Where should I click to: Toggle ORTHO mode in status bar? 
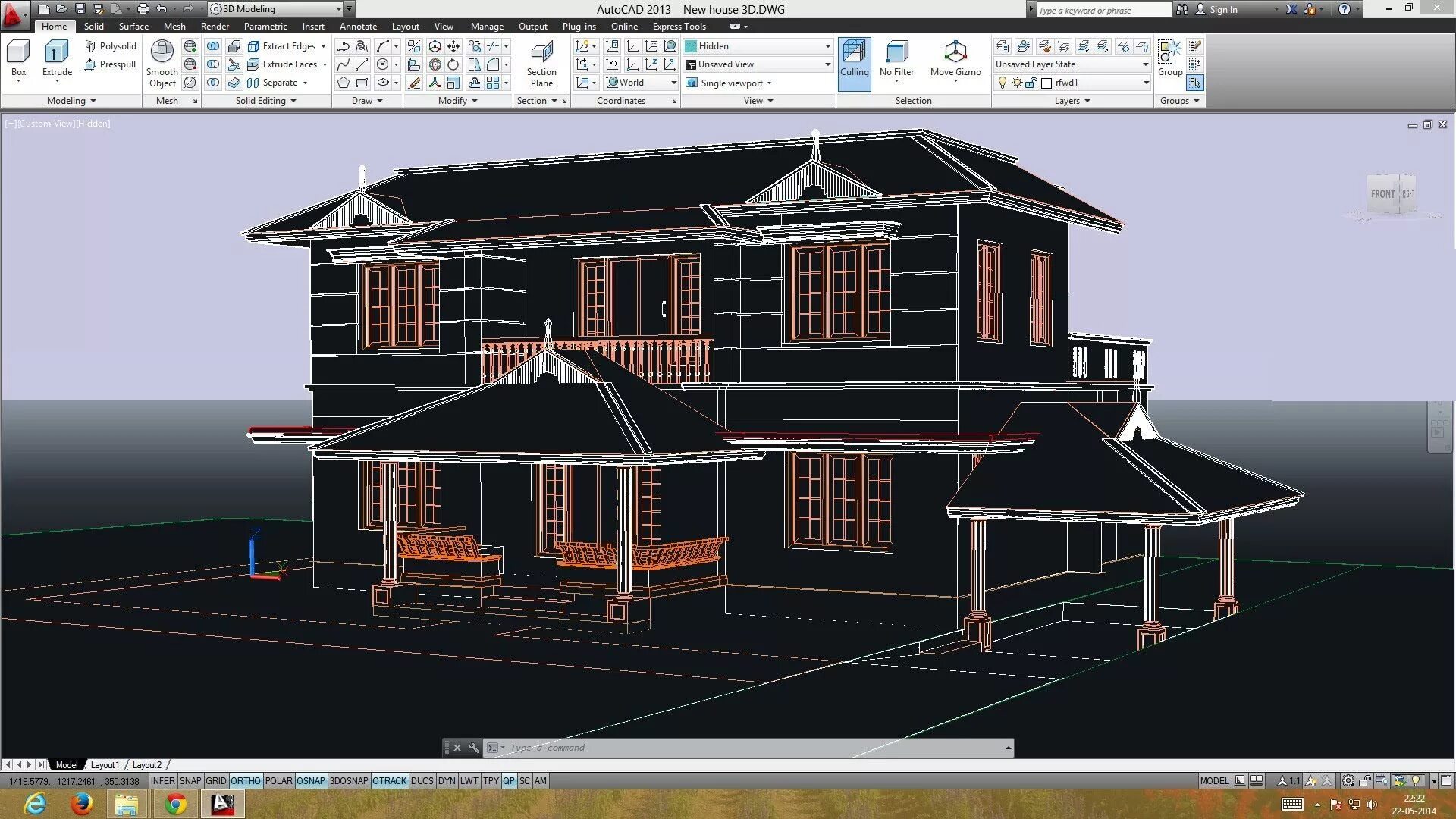(x=244, y=780)
